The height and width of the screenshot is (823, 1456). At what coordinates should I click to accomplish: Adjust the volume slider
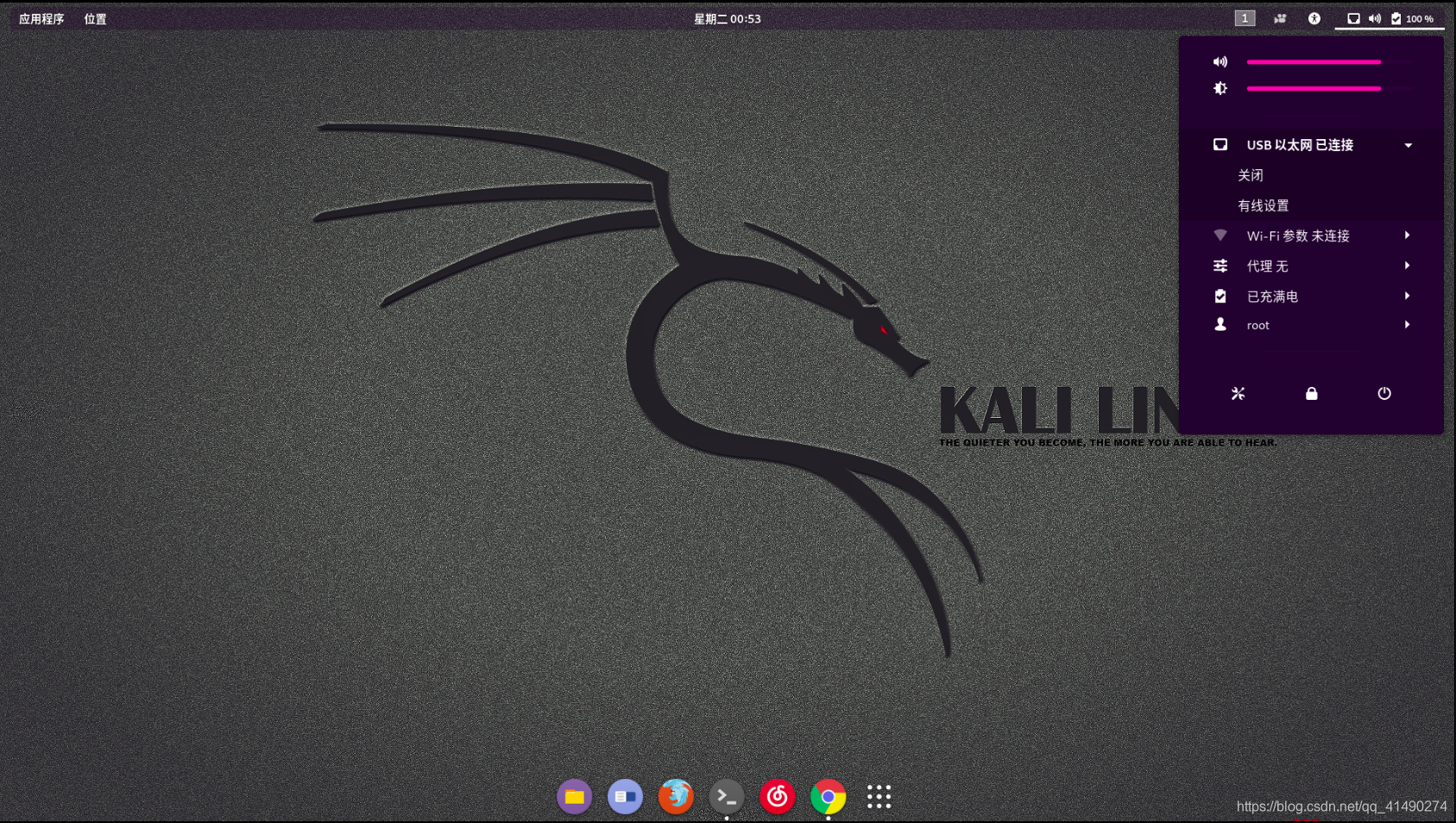(x=1330, y=62)
